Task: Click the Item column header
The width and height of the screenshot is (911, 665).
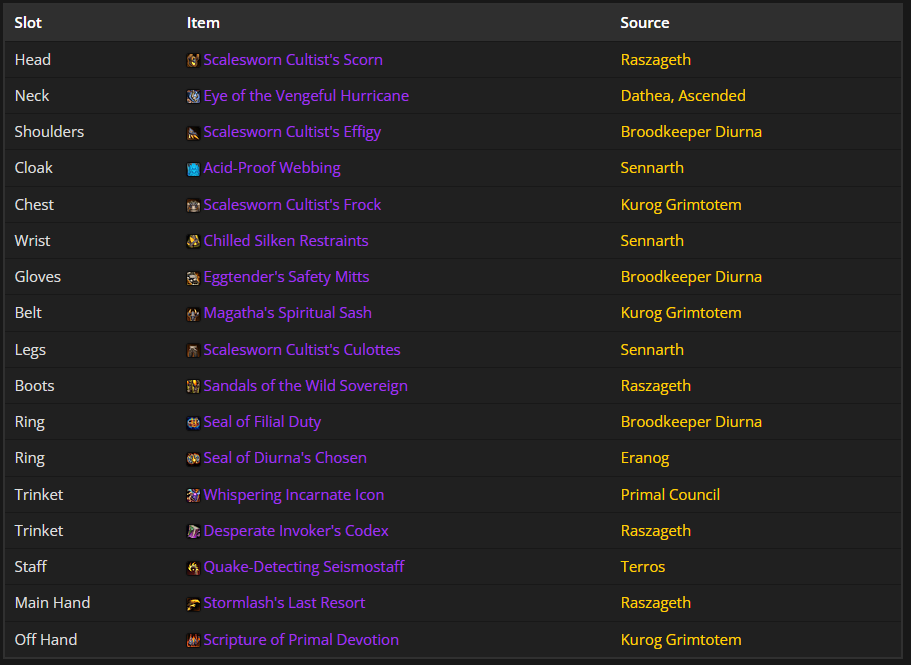Action: tap(203, 22)
